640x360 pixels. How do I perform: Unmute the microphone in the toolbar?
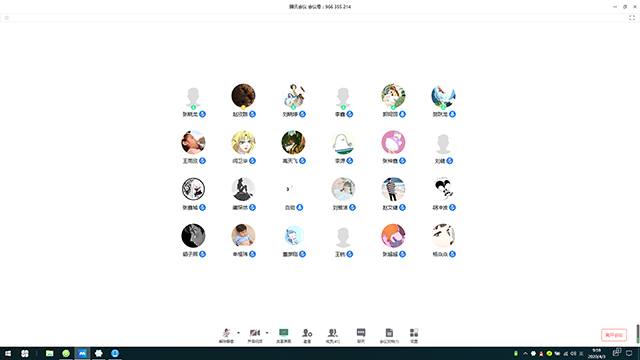226,336
